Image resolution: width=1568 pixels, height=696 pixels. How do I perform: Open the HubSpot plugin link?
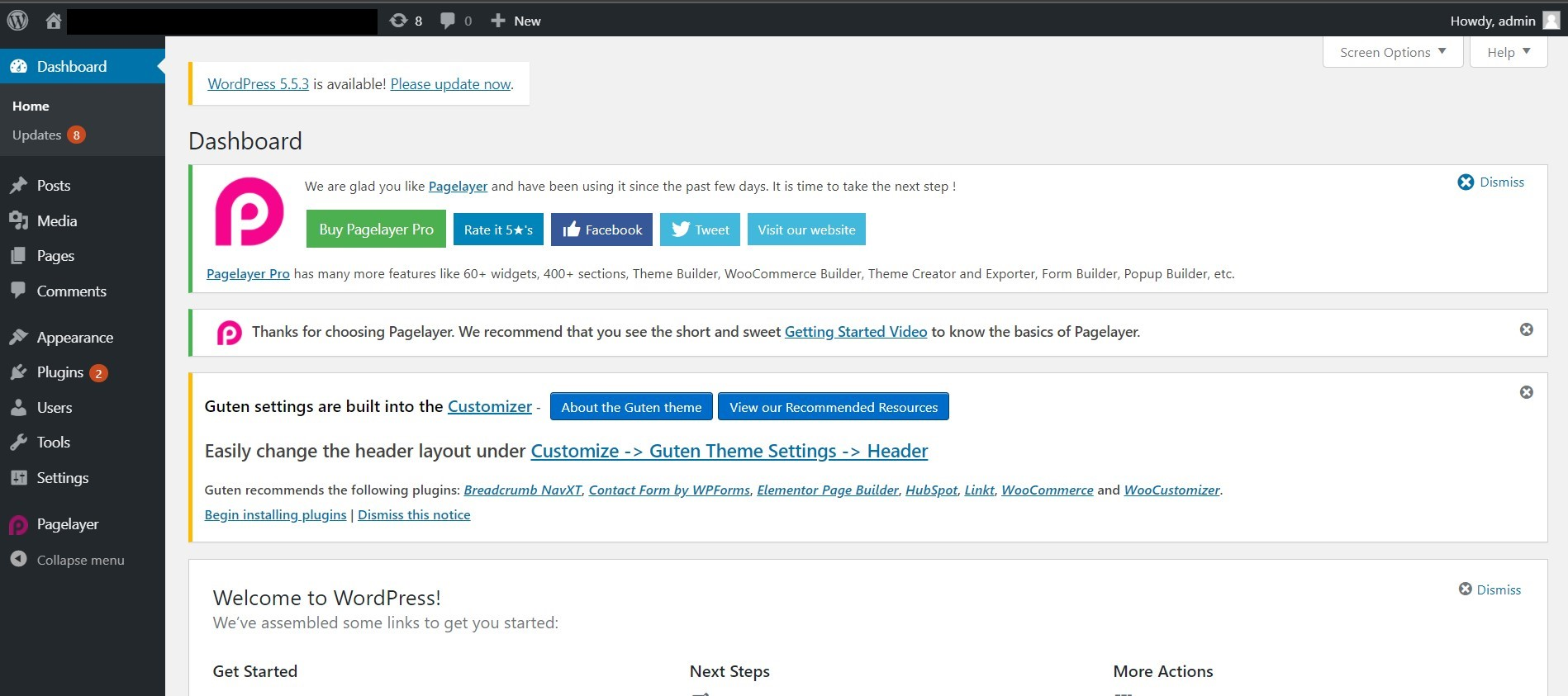point(932,490)
